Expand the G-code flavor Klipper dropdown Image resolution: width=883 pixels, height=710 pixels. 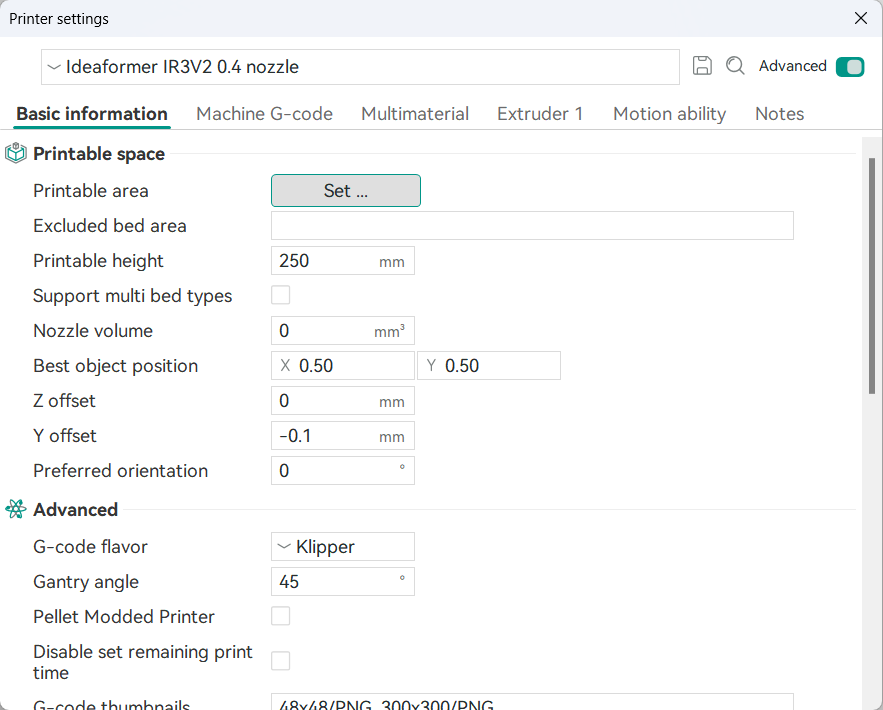tap(343, 547)
